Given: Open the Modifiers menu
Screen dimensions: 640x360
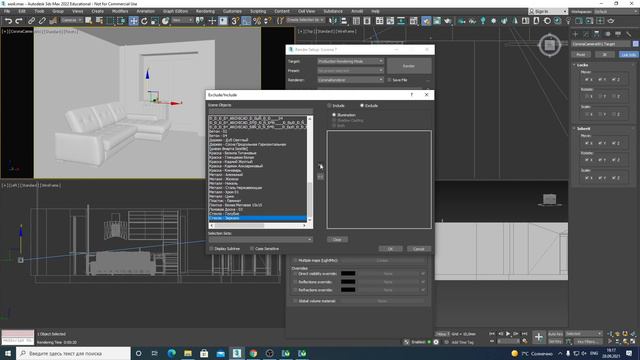Looking at the screenshot, I should coord(120,11).
